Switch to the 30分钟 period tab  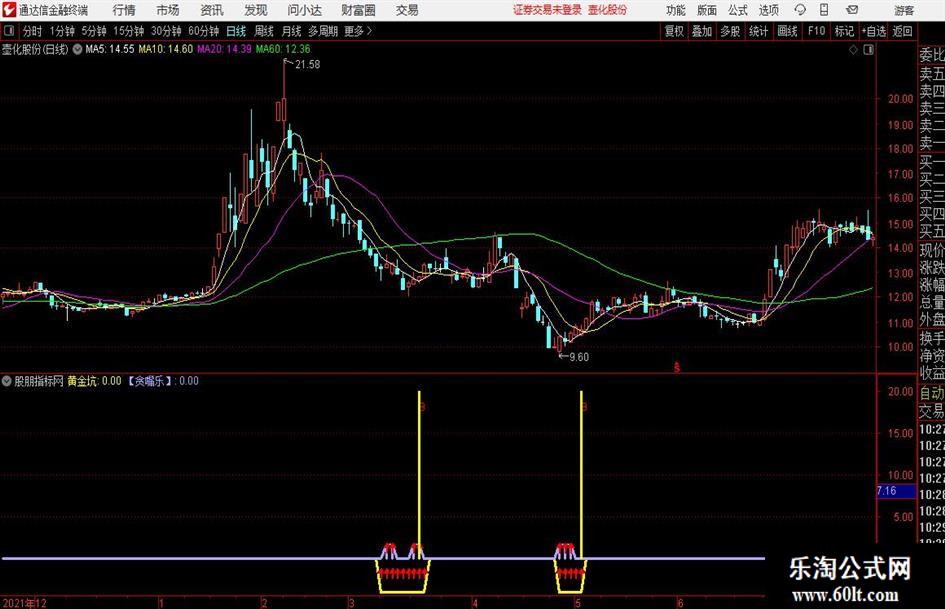tap(166, 31)
